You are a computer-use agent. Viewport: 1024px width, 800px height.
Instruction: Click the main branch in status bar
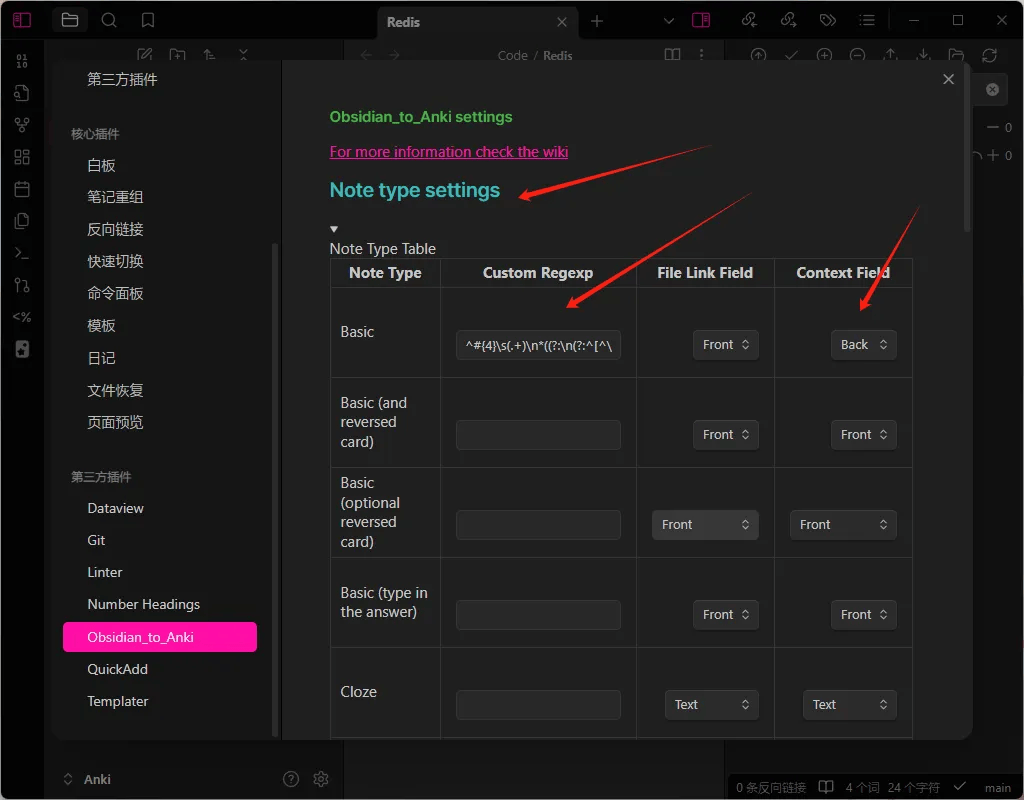tap(997, 788)
